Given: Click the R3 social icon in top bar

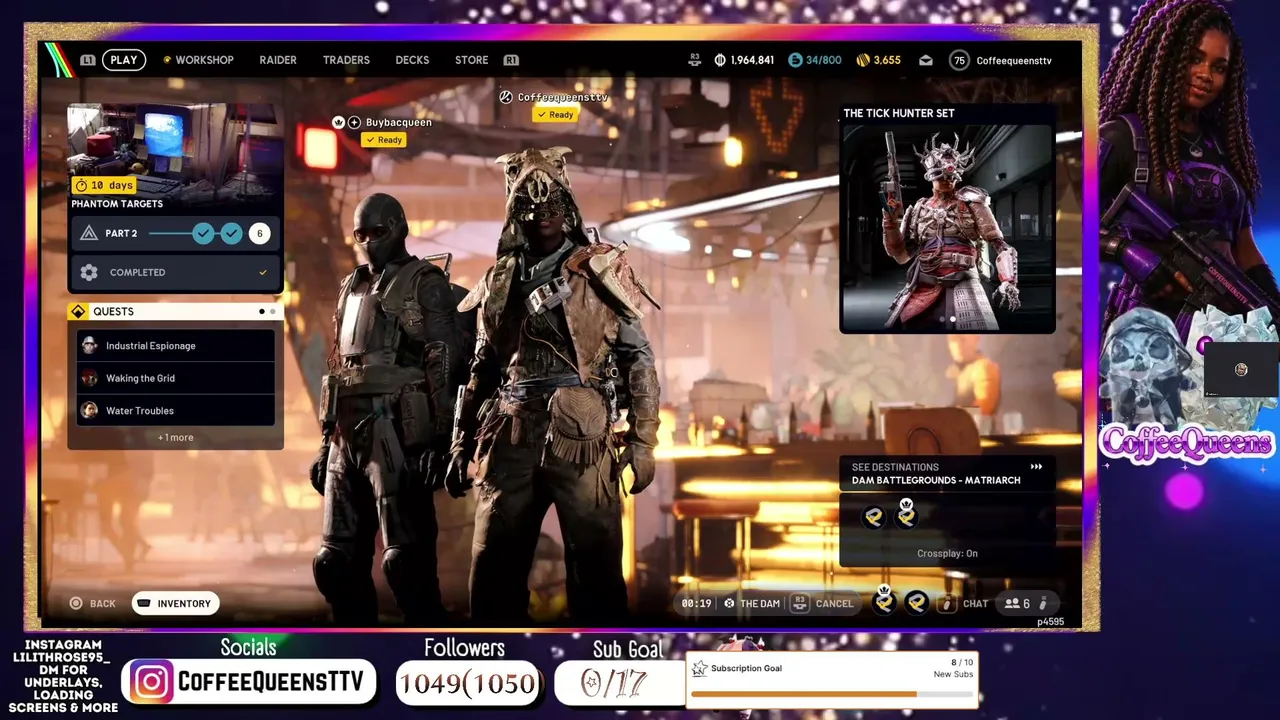Looking at the screenshot, I should click(x=695, y=60).
